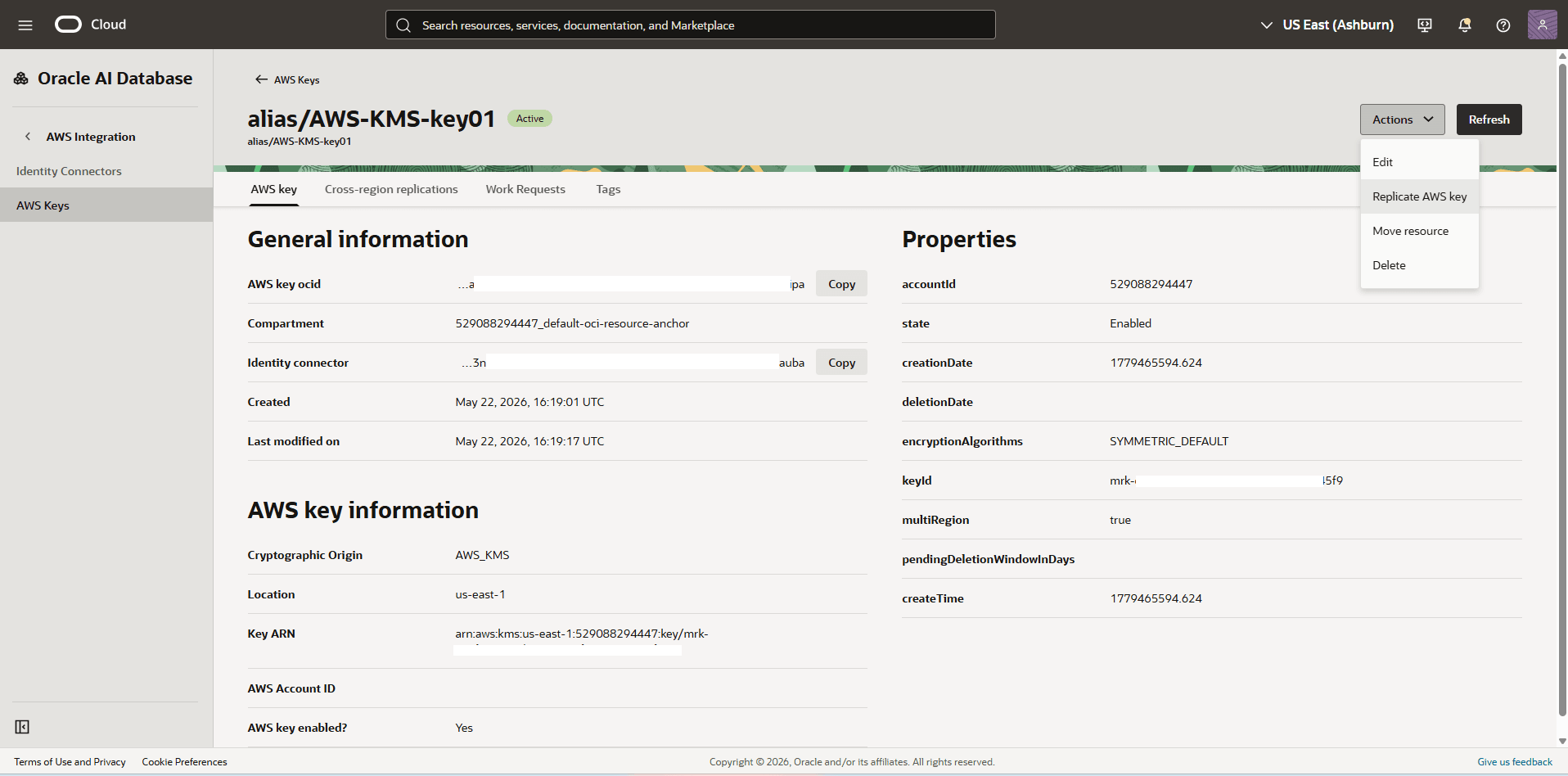
Task: Click the Created date May 22, 2026, 16:19:01 UTC
Action: click(x=529, y=402)
